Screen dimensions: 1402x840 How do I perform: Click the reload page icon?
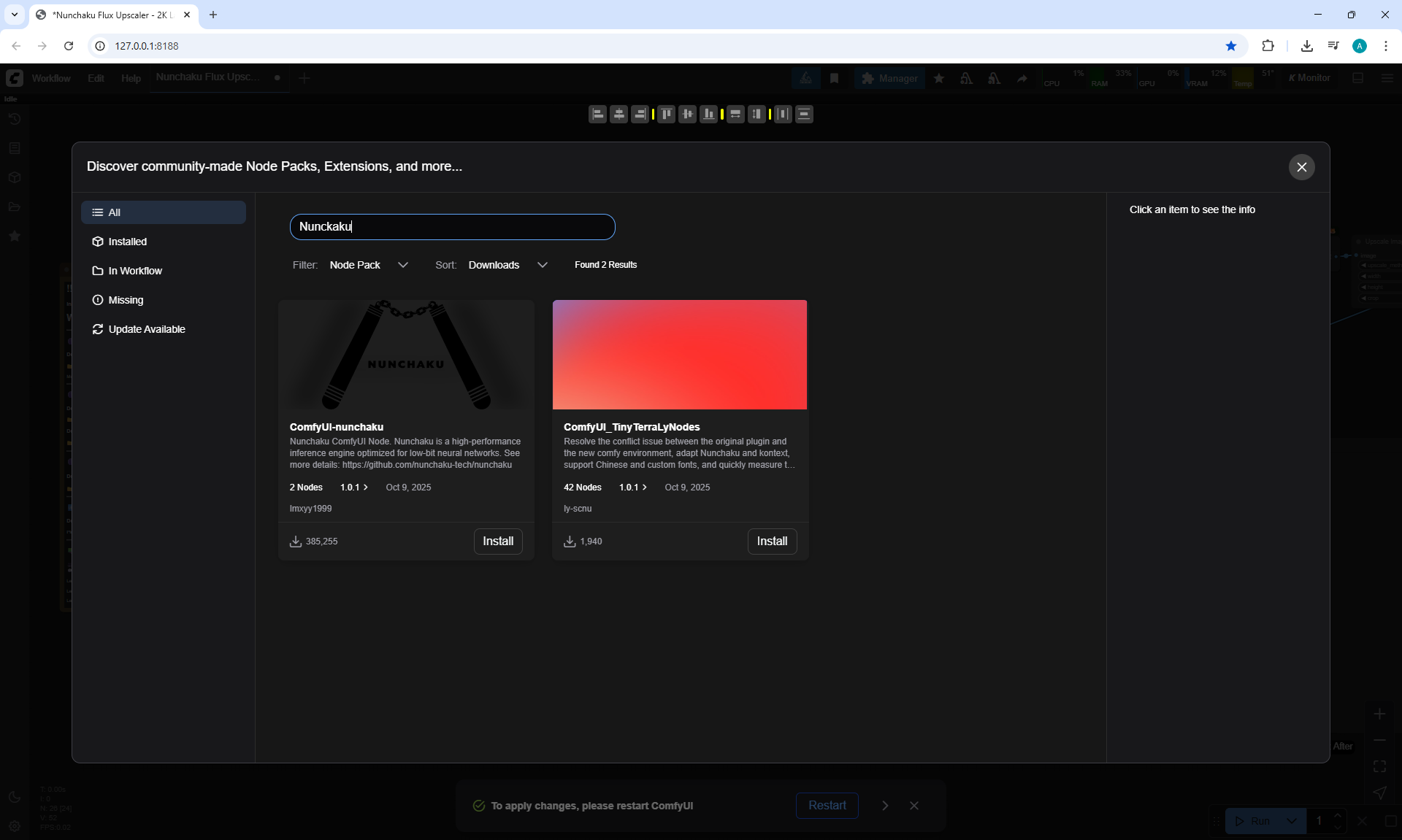[69, 46]
